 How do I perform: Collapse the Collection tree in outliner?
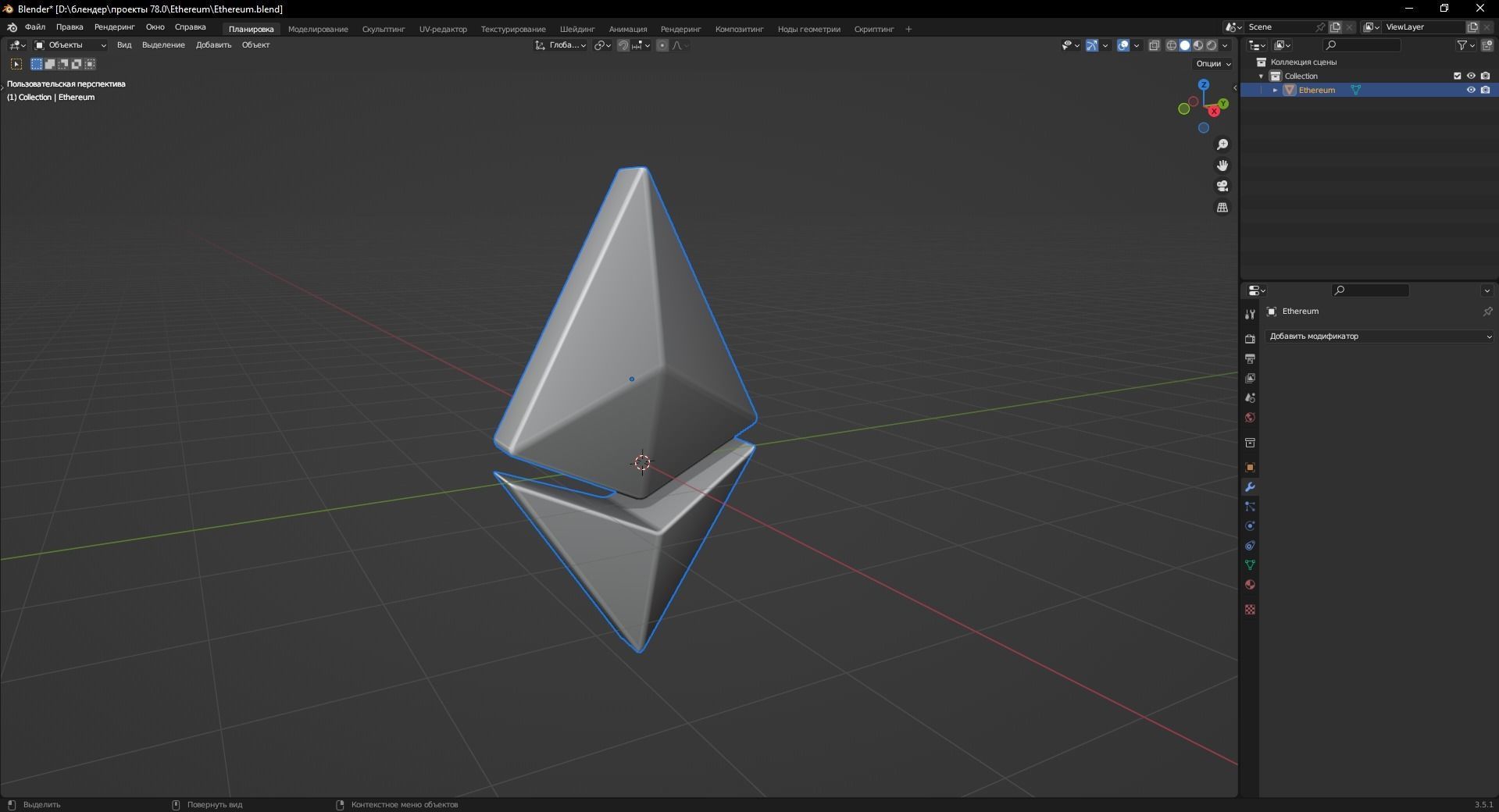(1261, 76)
